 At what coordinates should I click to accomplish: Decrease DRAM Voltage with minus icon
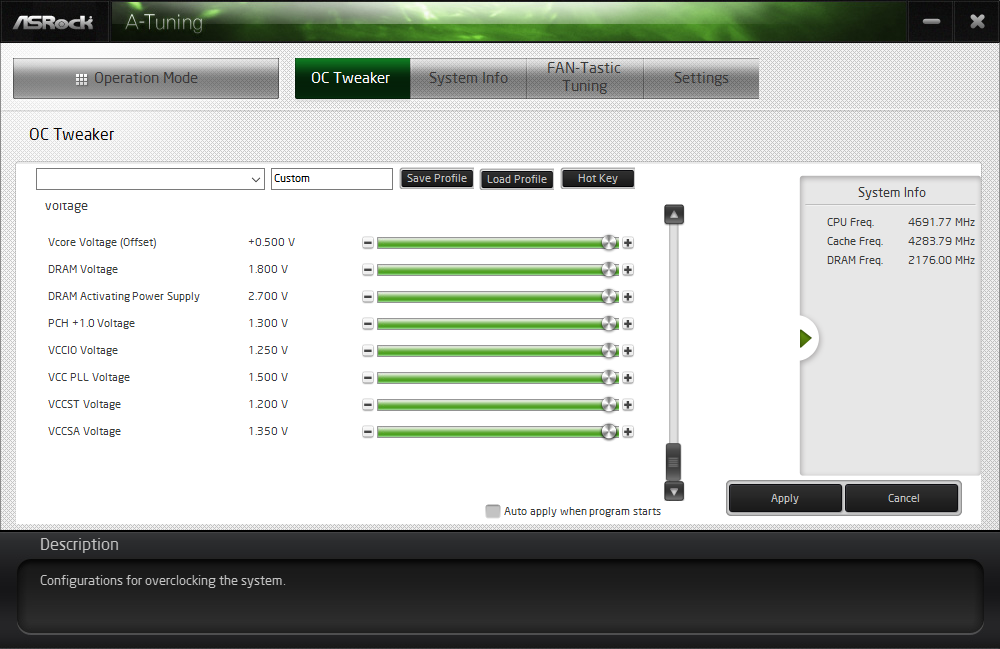(368, 270)
